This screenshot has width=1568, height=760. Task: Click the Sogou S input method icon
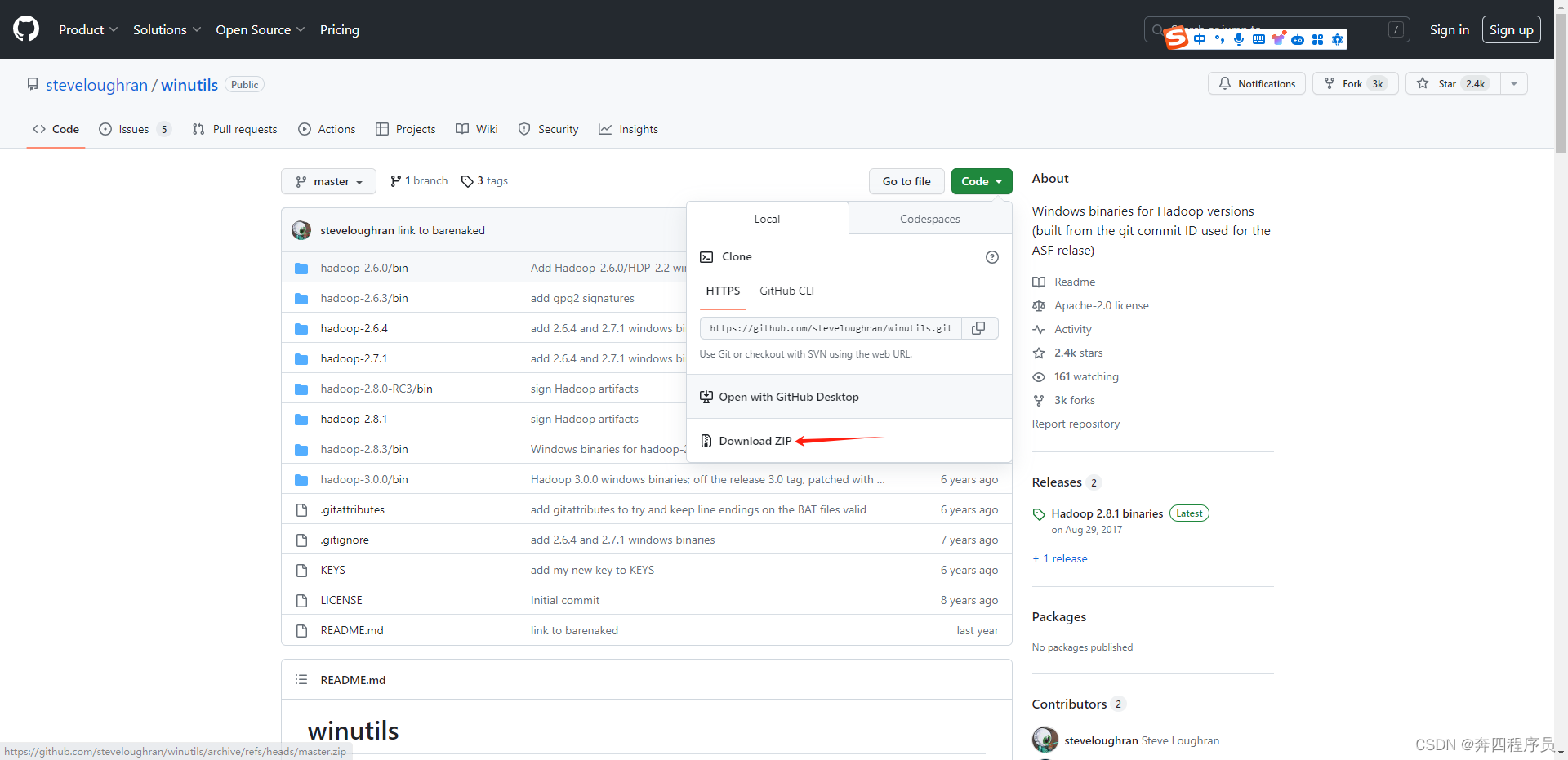[x=1176, y=38]
